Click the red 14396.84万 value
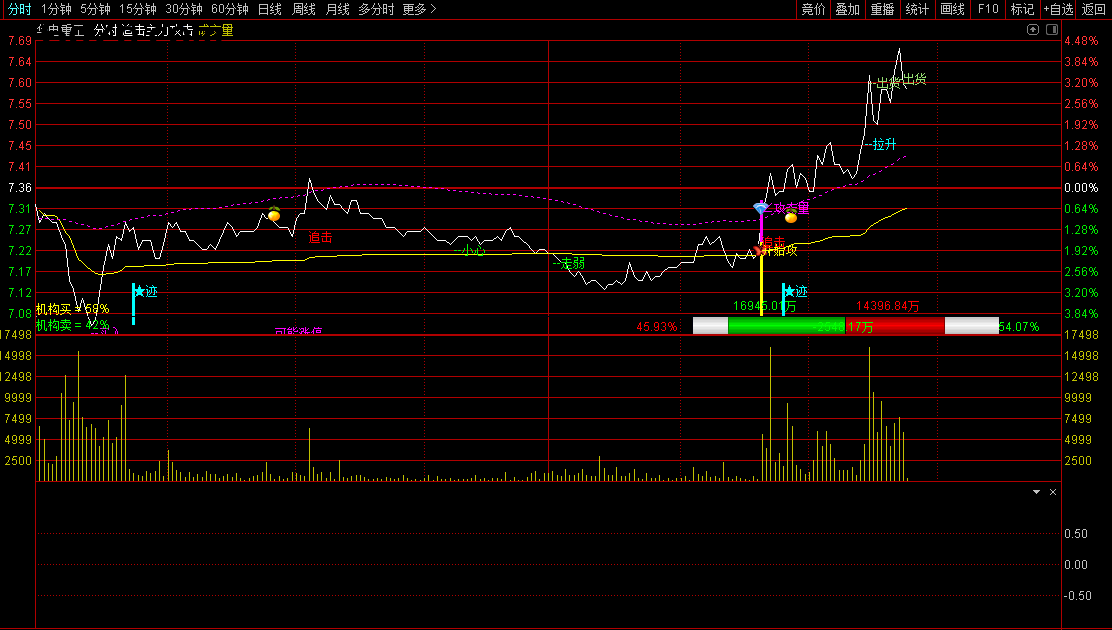Screen dimensions: 1112x630 888,306
